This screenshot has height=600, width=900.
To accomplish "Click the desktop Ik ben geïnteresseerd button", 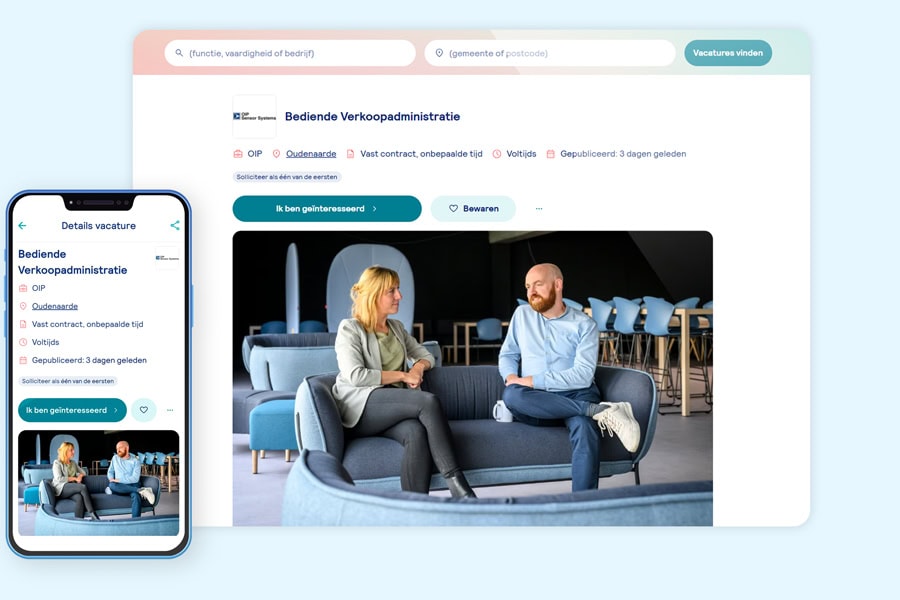I will pos(327,208).
